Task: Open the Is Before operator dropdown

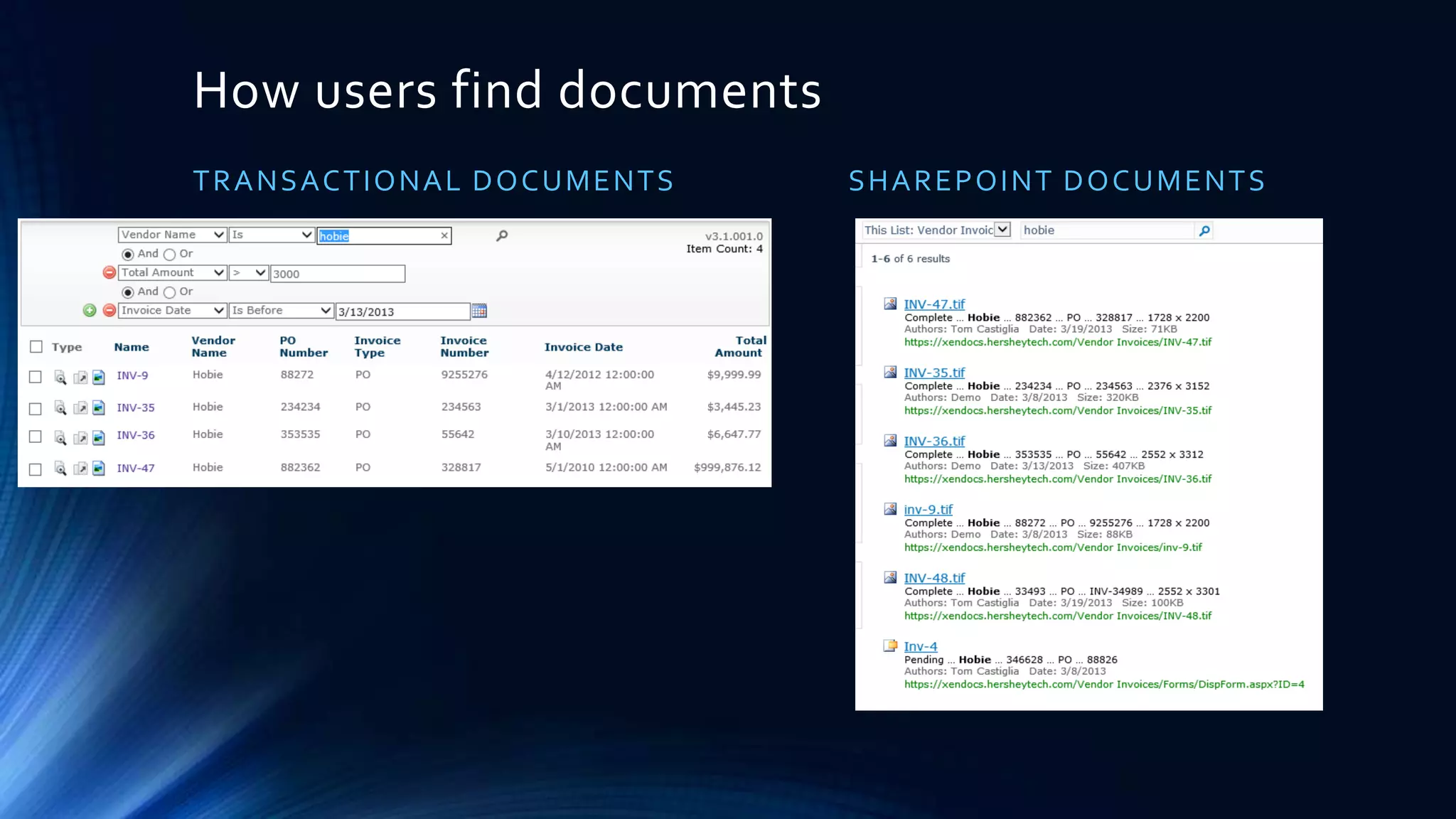Action: tap(282, 310)
